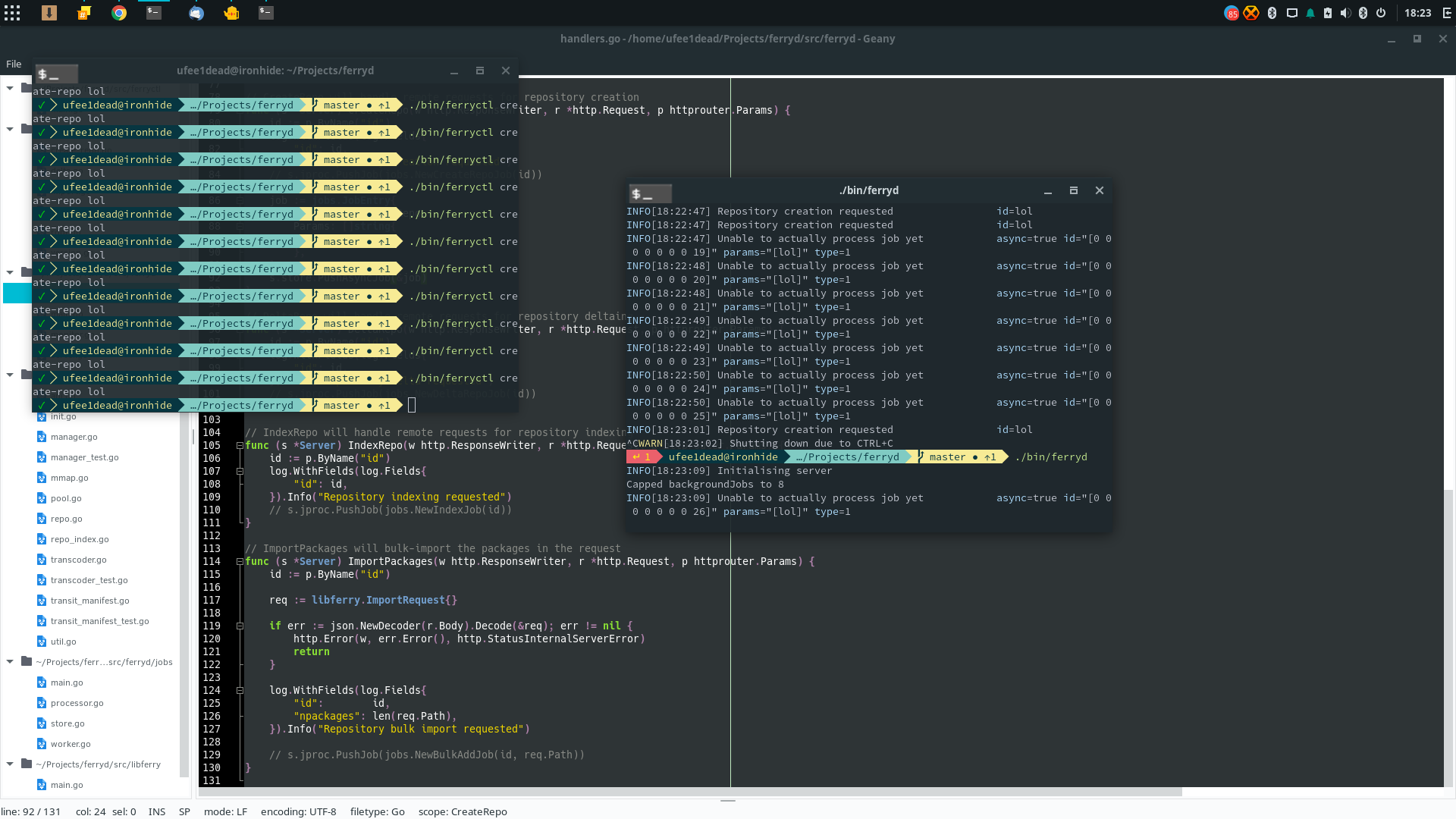Open the power session menu icon

[x=1381, y=13]
